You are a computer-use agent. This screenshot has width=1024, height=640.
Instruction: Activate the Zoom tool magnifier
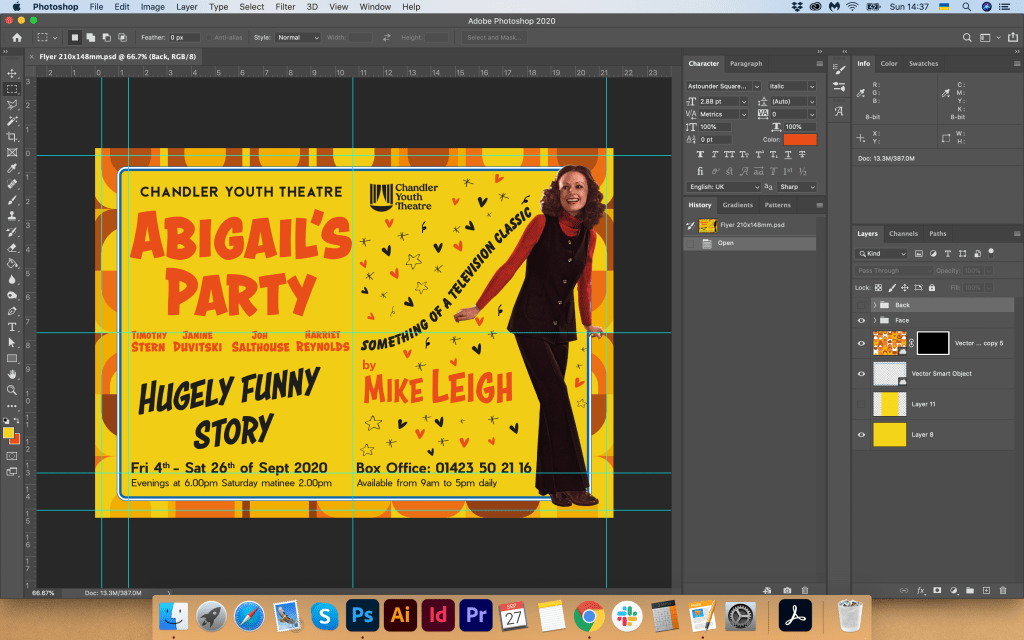tap(12, 389)
